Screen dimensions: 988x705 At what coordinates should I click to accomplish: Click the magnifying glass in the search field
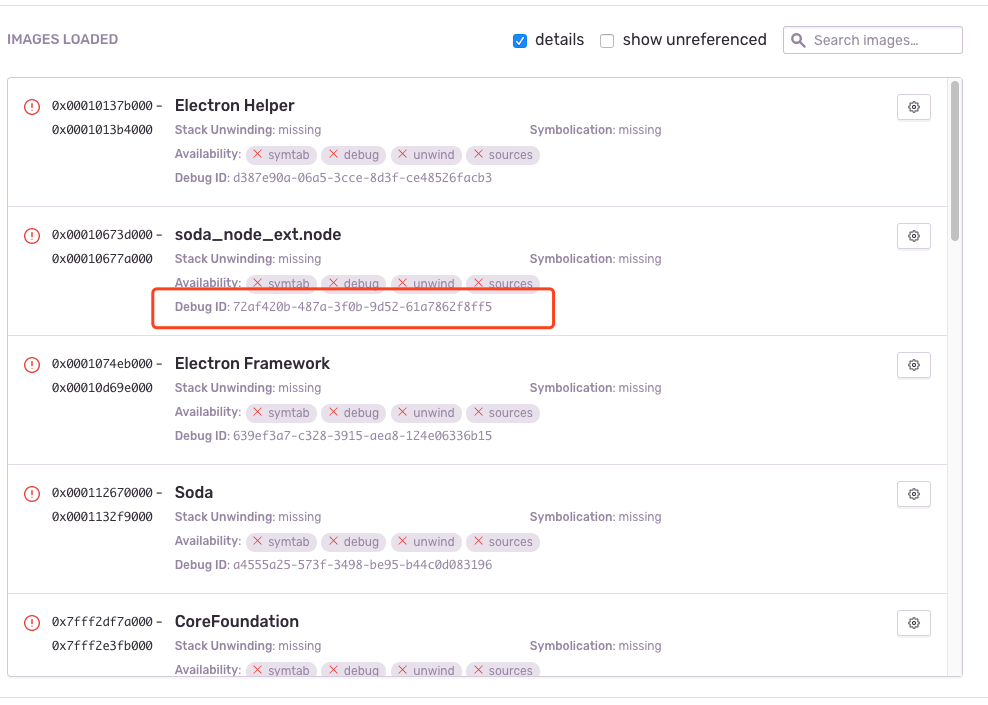pos(797,40)
